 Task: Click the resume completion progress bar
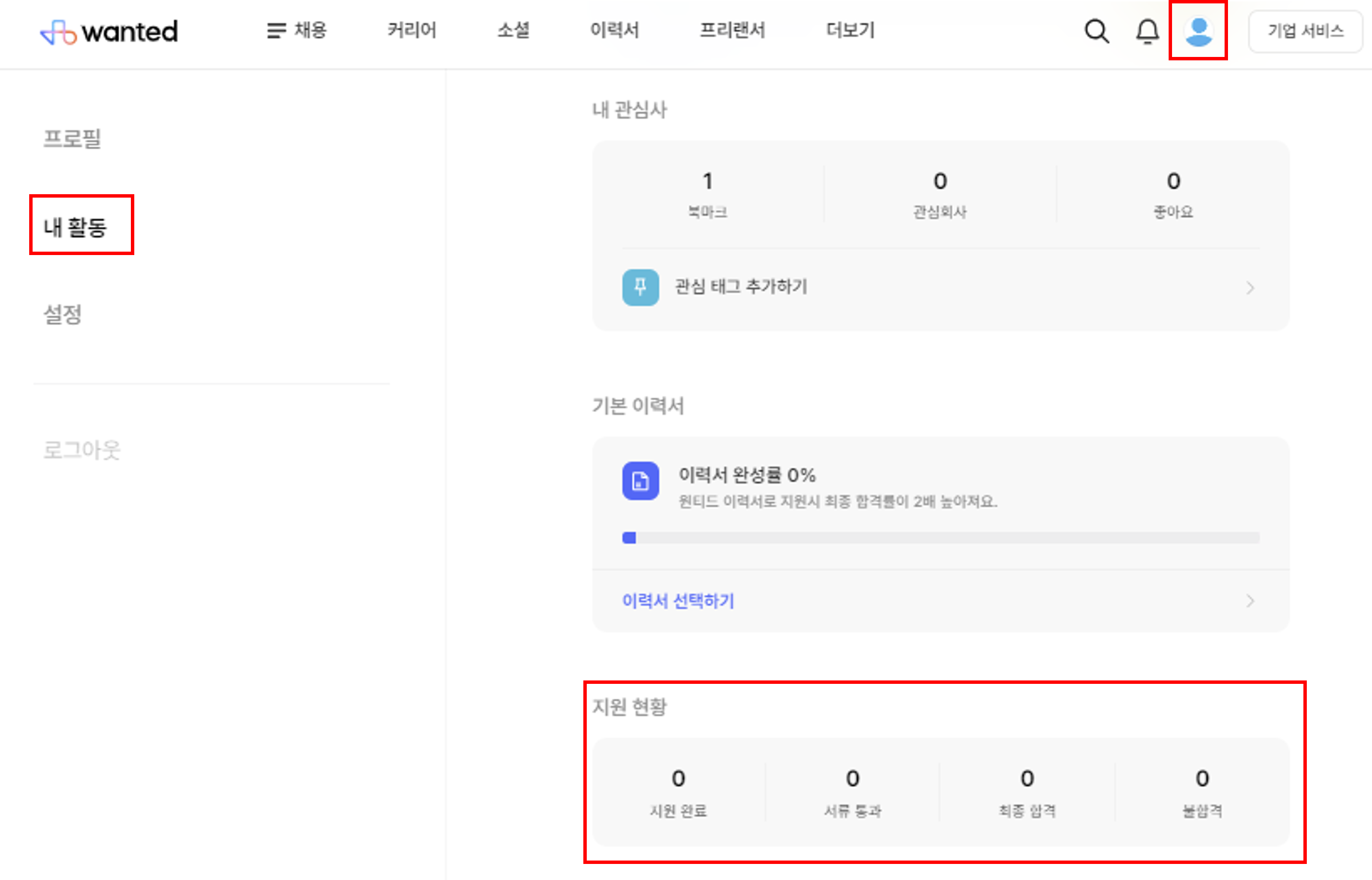pyautogui.click(x=941, y=538)
